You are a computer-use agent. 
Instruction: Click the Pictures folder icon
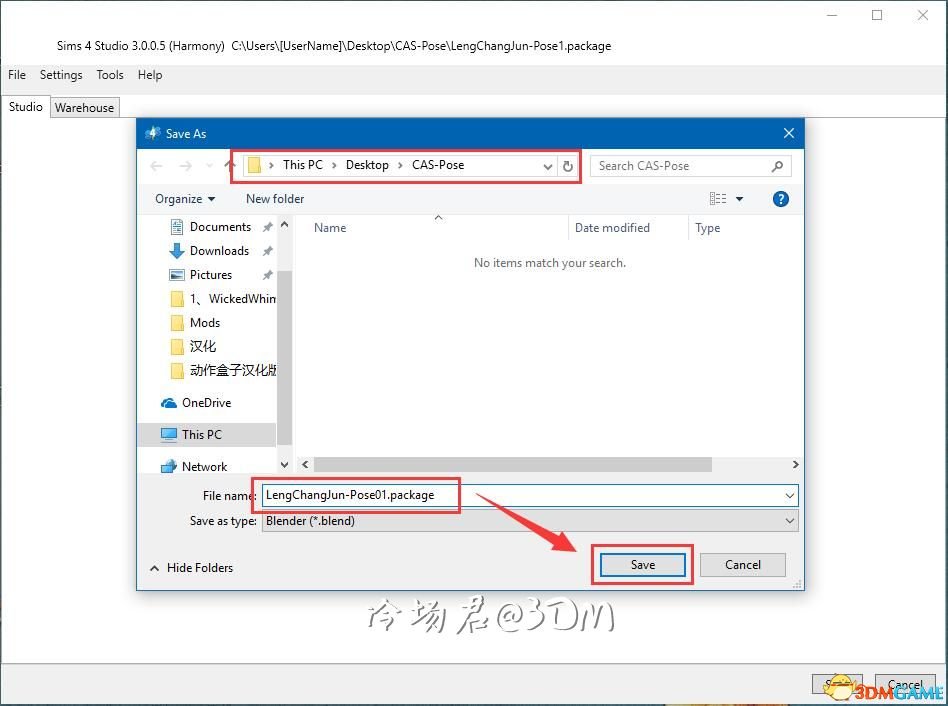pos(177,275)
